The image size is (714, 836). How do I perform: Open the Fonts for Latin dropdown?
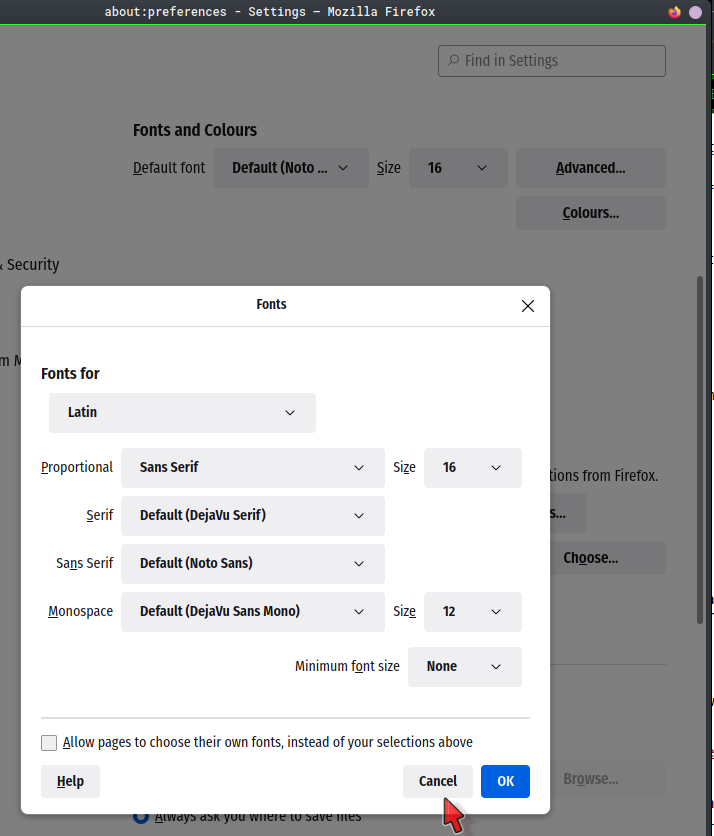182,413
